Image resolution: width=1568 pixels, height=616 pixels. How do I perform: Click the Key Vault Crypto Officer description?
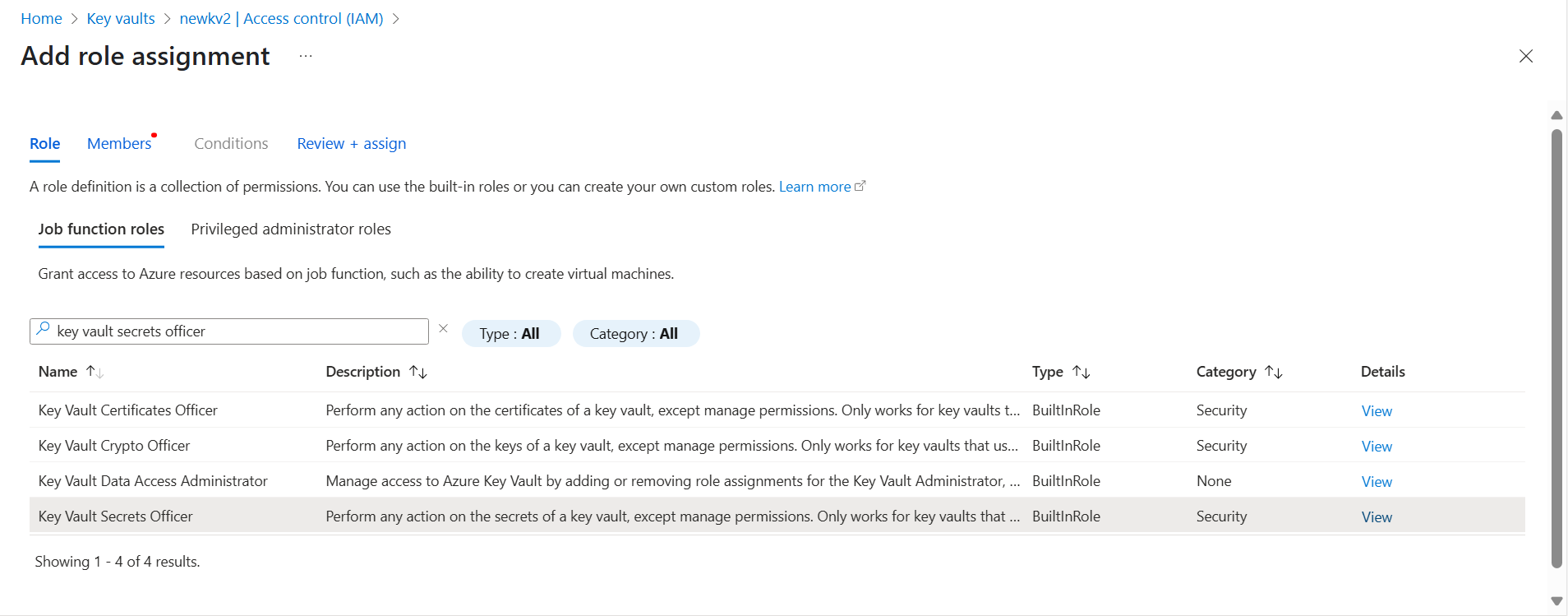pyautogui.click(x=672, y=445)
